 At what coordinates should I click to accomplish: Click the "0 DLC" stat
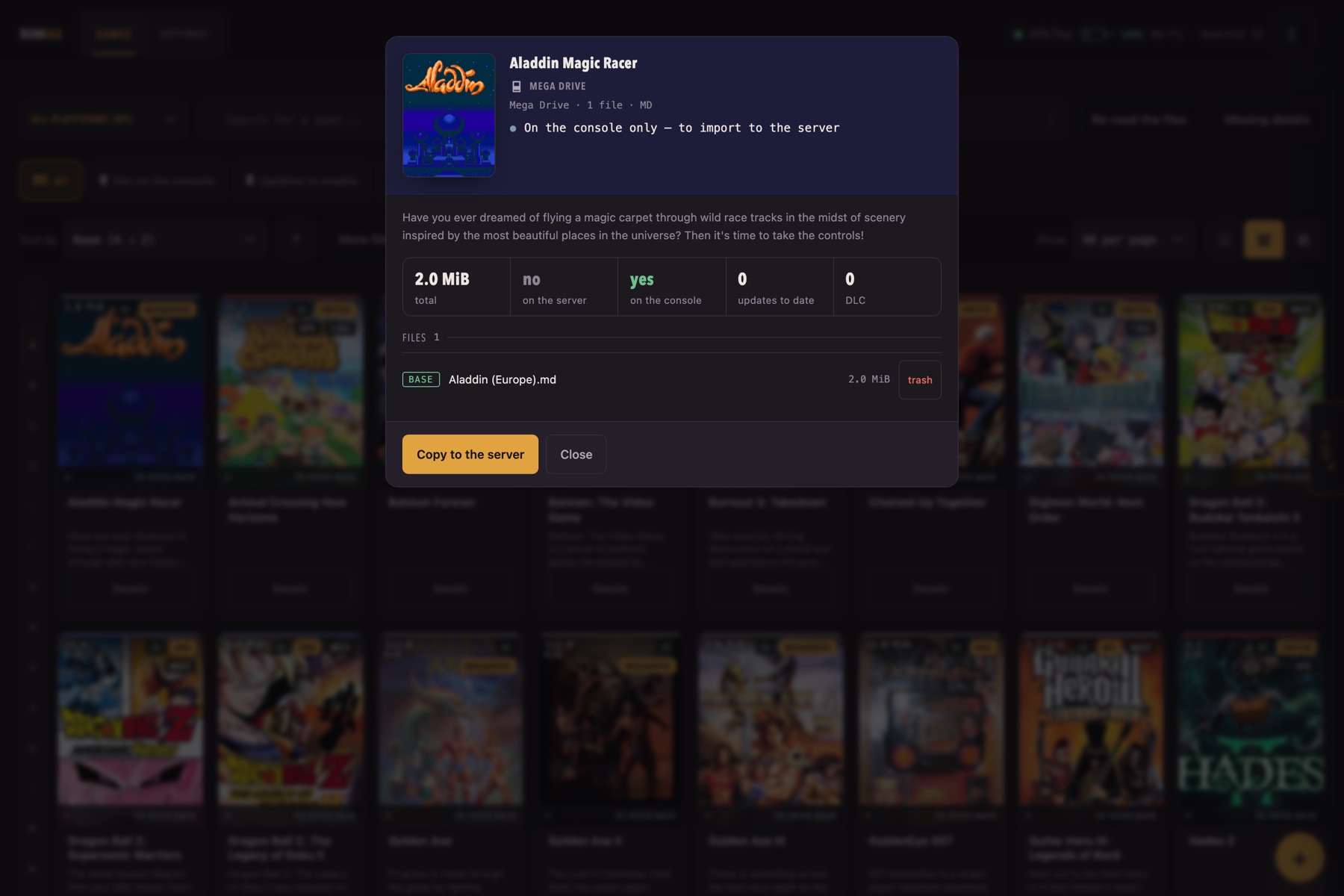[886, 287]
